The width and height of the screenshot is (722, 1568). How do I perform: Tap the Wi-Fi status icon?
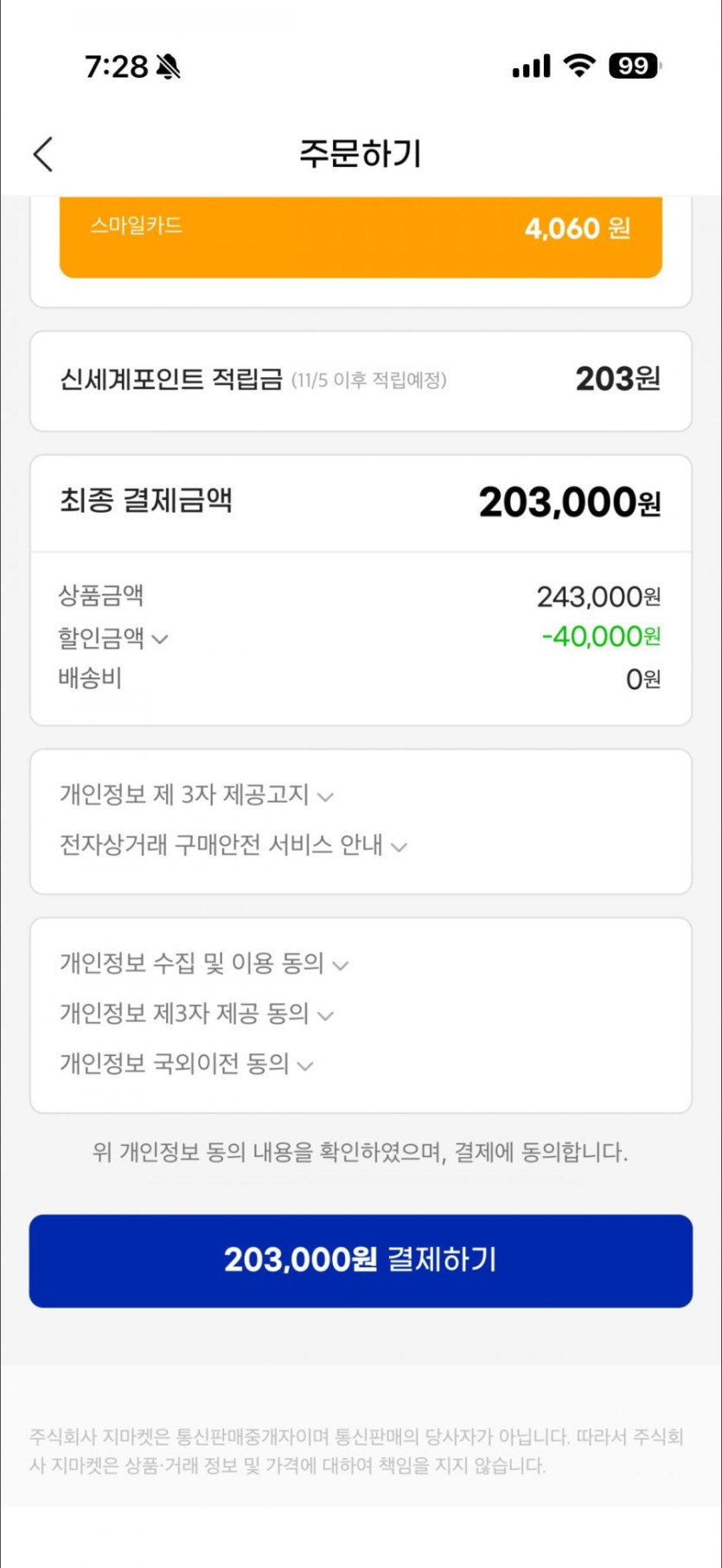tap(578, 66)
